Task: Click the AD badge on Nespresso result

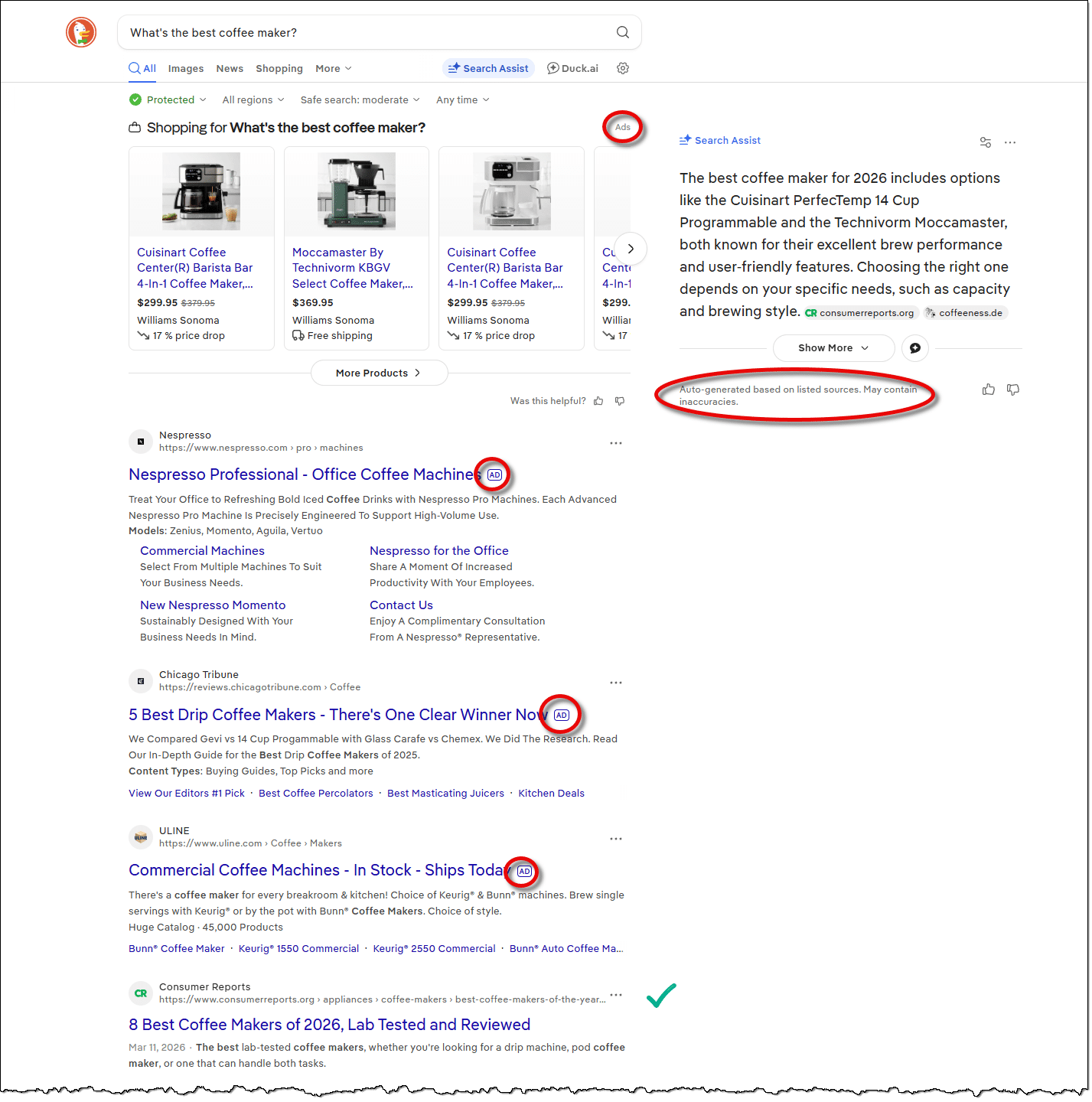Action: point(495,475)
